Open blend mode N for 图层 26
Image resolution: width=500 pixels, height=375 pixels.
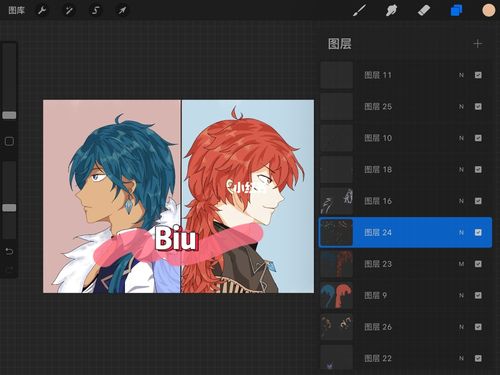click(461, 327)
